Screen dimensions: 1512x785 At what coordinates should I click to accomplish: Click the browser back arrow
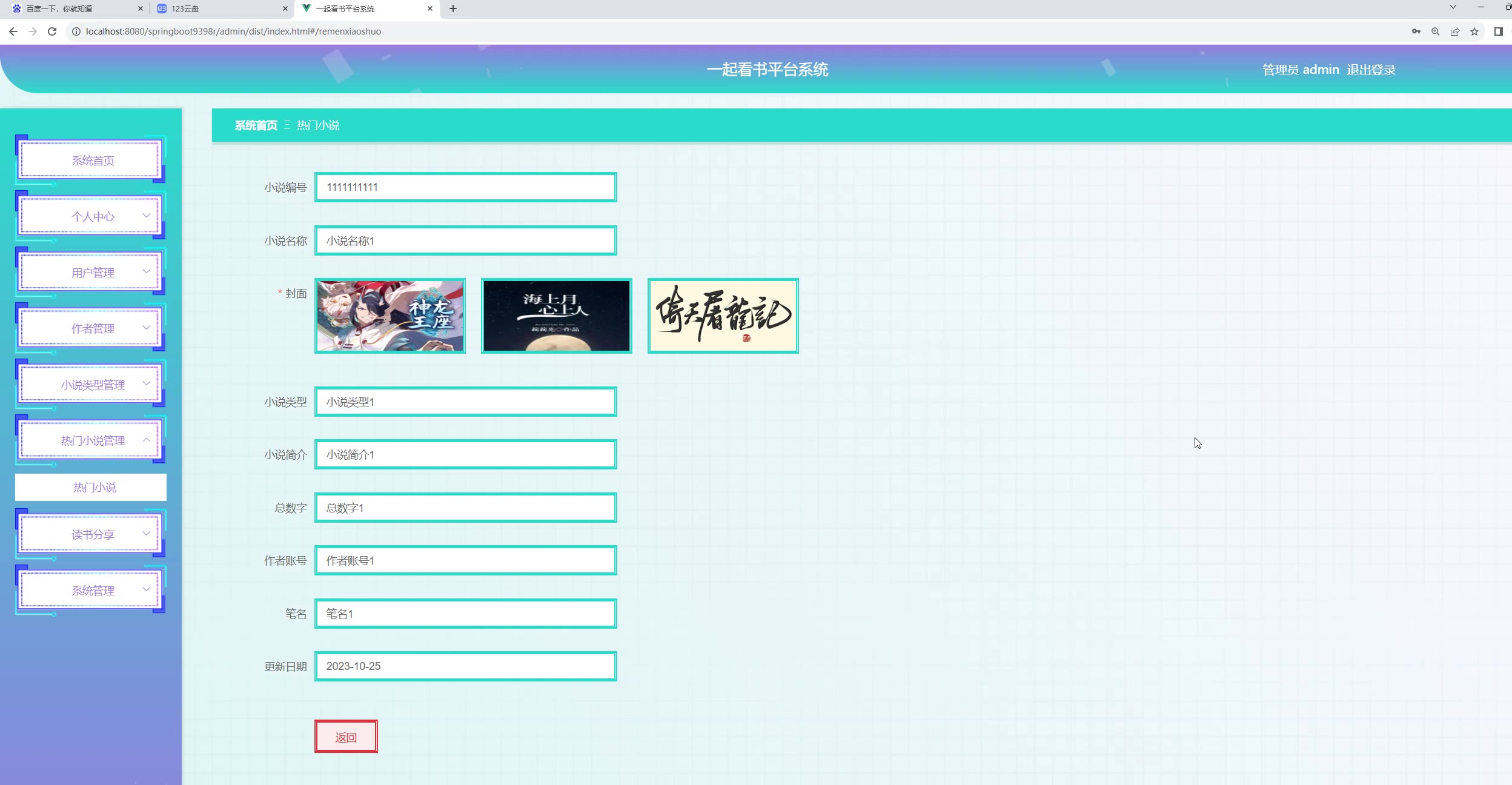(13, 31)
